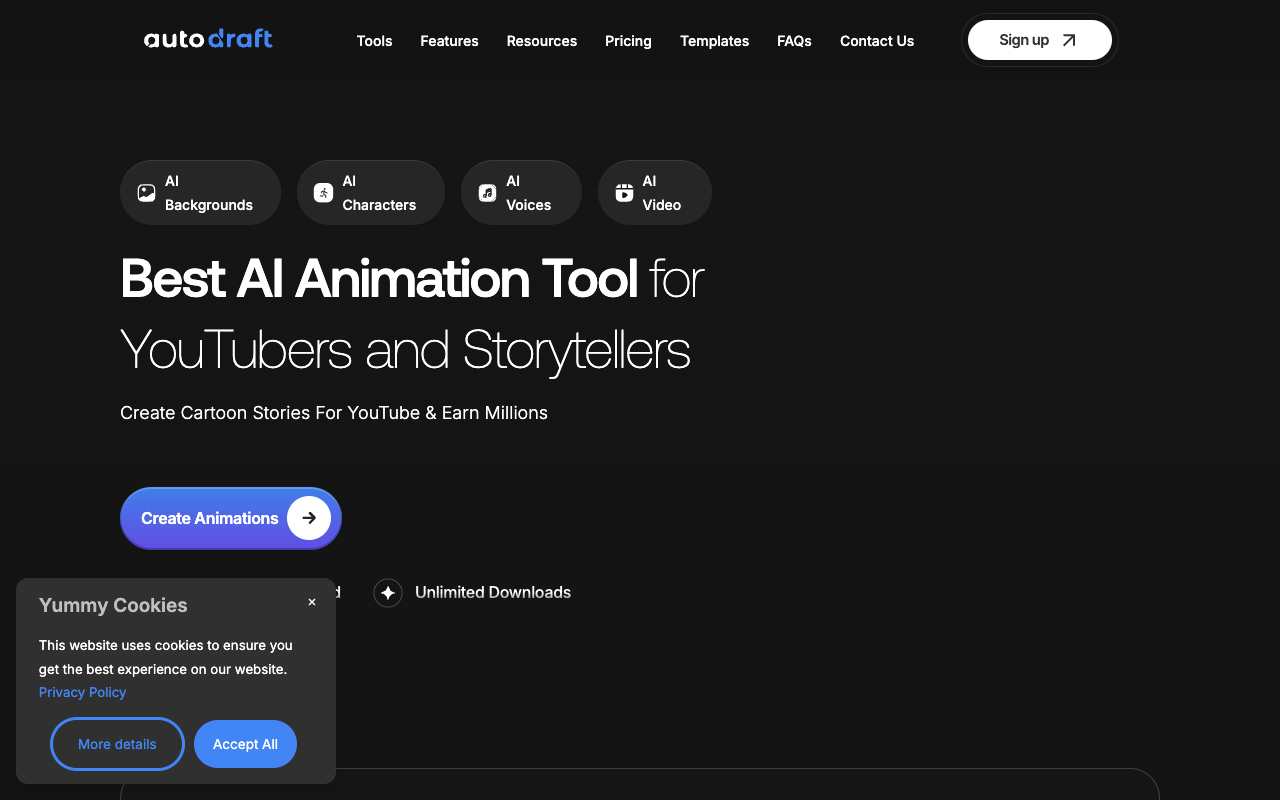This screenshot has height=800, width=1280.
Task: Click the Create Animations button
Action: point(231,518)
